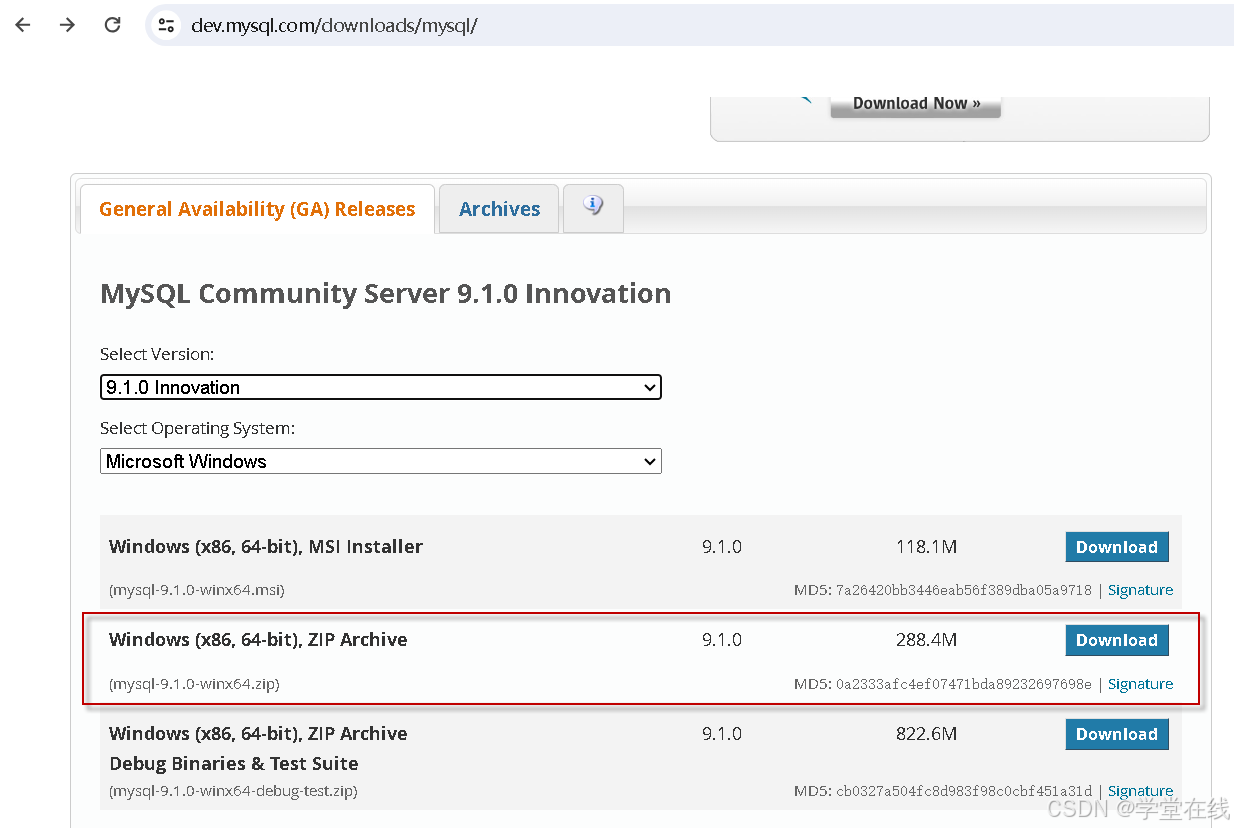Image resolution: width=1234 pixels, height=828 pixels.
Task: Open Signature link for MSI installer
Action: click(1140, 590)
